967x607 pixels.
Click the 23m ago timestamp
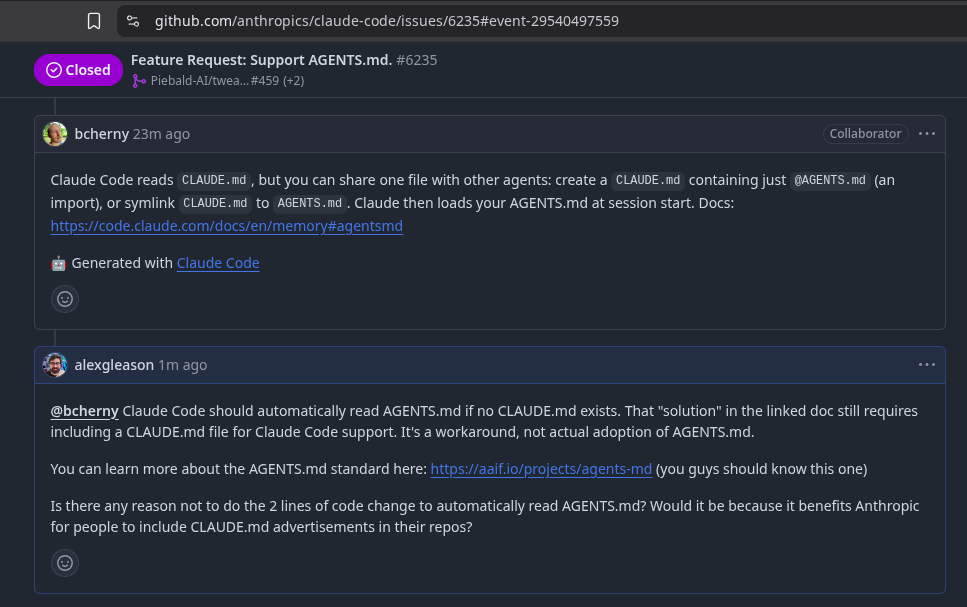click(162, 134)
